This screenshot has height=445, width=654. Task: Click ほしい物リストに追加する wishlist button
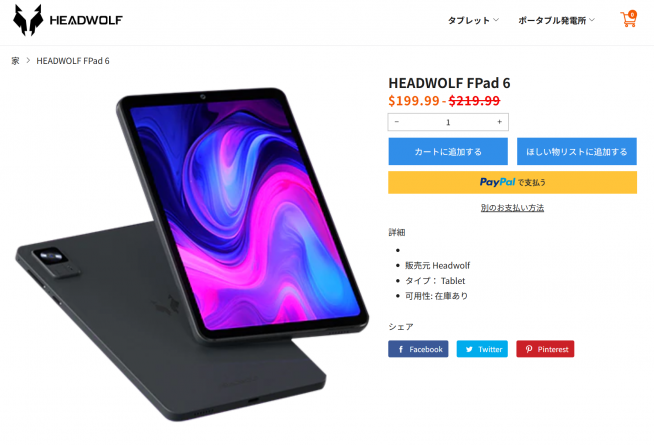(577, 151)
